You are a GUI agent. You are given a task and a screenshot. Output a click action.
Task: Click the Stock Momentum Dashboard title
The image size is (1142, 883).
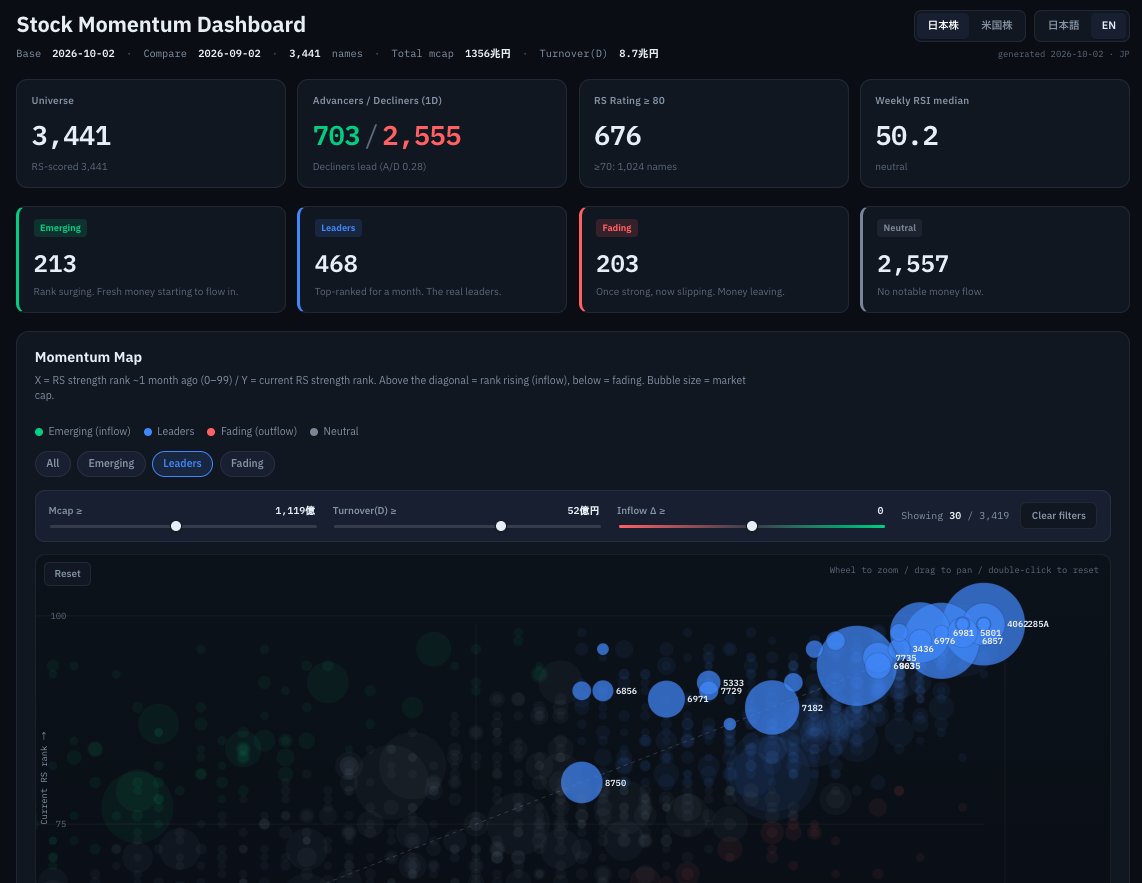point(161,25)
